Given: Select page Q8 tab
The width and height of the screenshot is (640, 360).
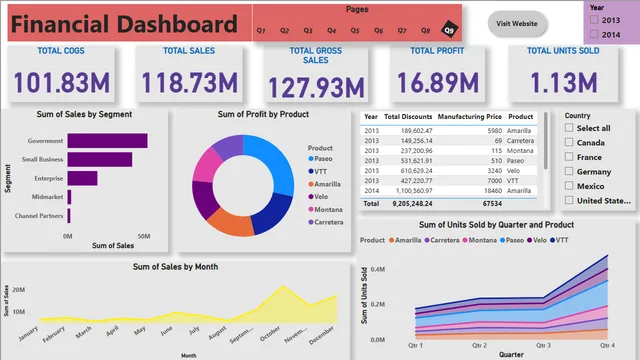Looking at the screenshot, I should click(425, 31).
